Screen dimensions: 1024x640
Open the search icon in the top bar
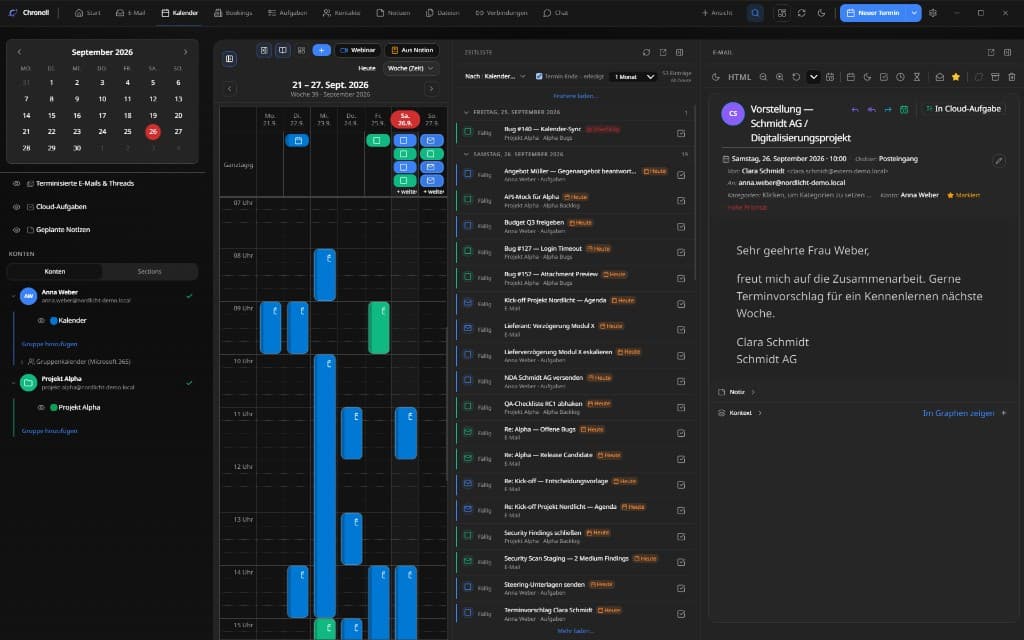click(755, 13)
